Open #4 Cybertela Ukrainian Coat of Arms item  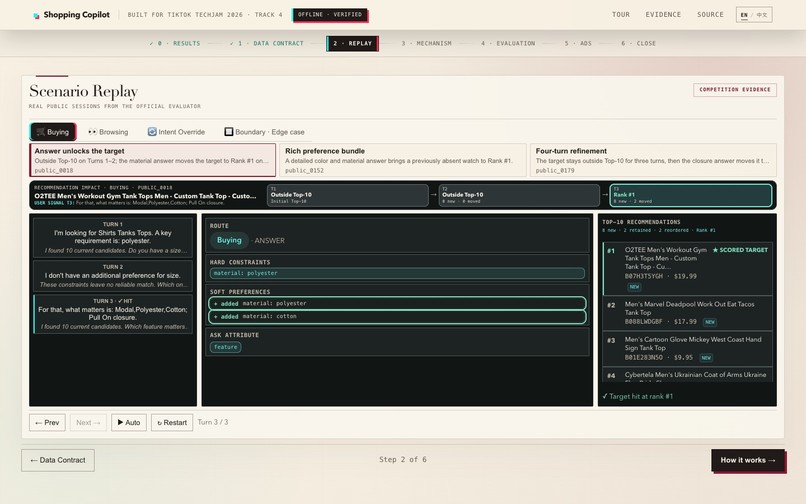[687, 374]
